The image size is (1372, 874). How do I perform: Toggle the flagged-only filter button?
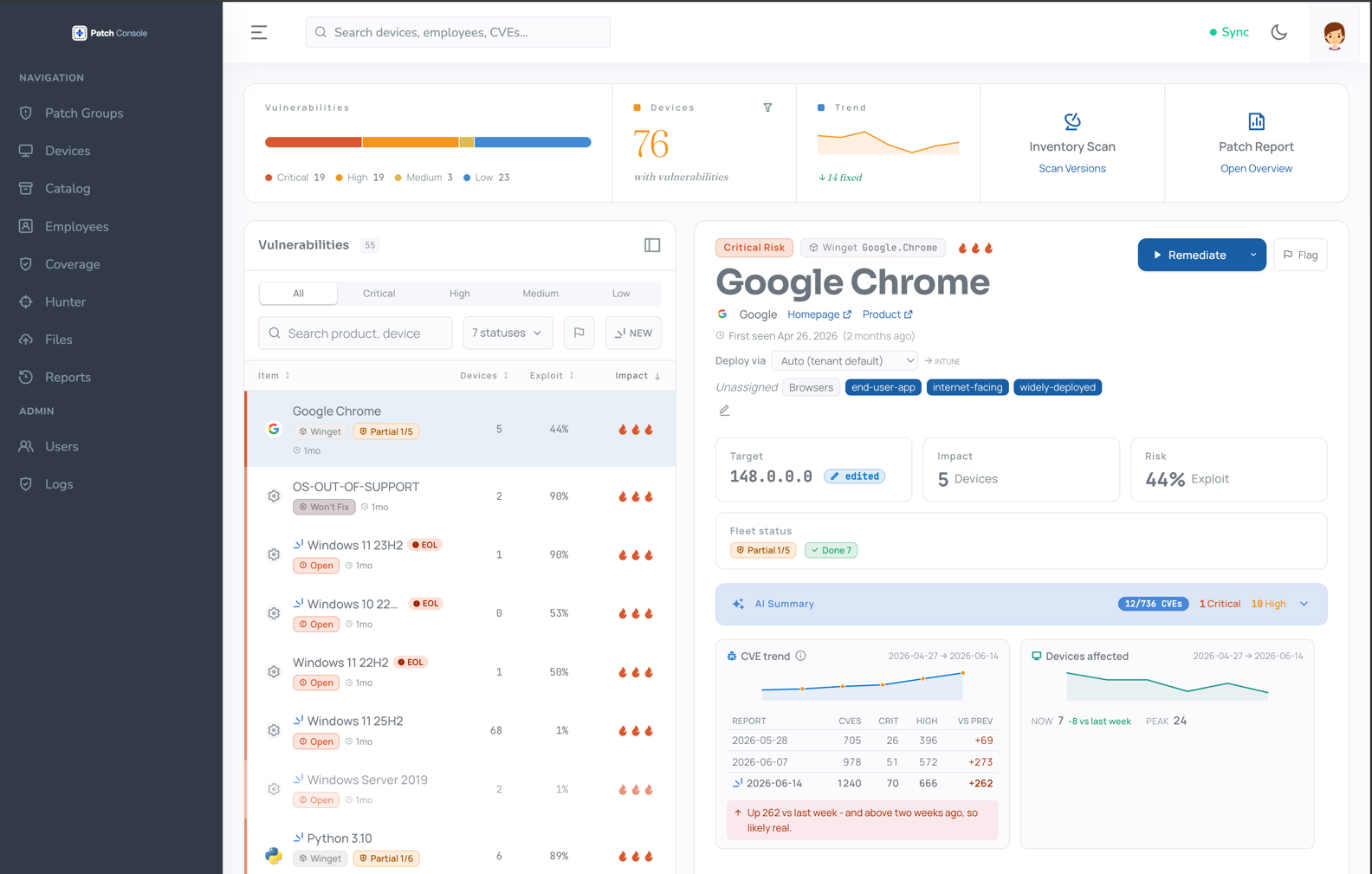point(579,333)
